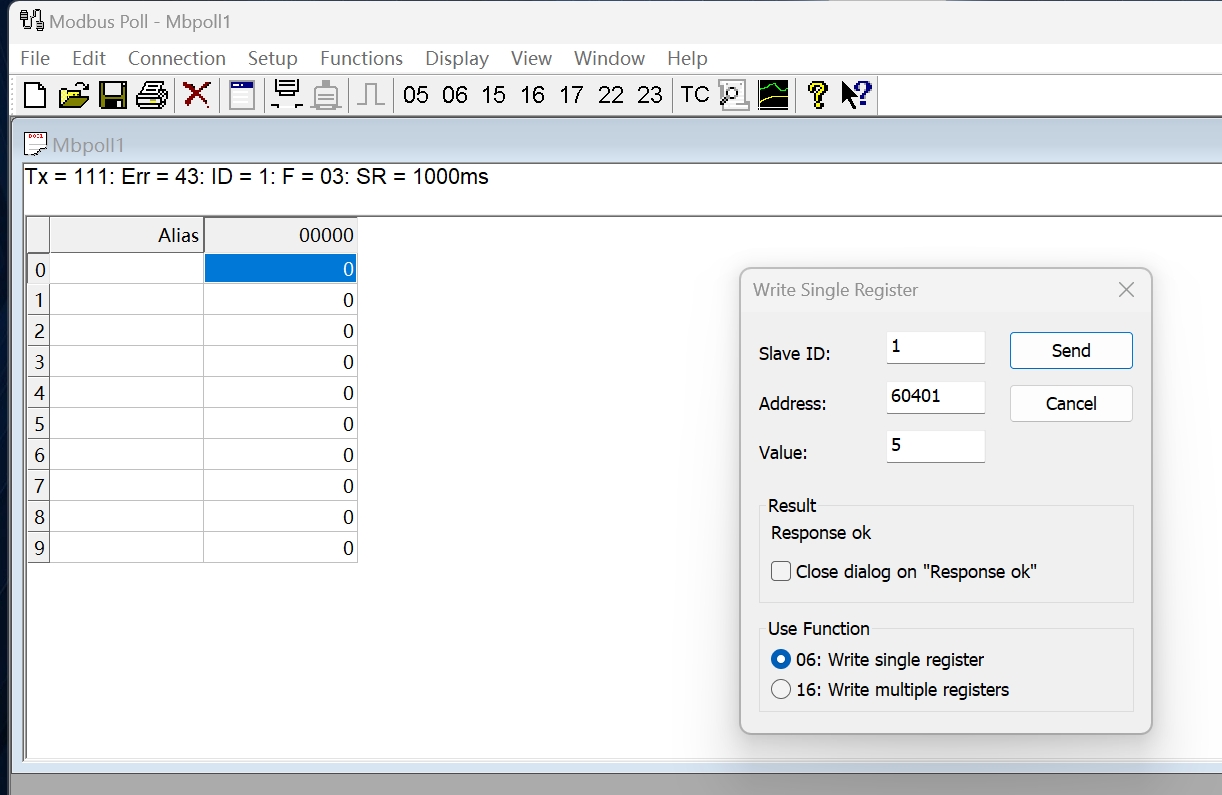Select 06: Write single register radio

pos(781,660)
